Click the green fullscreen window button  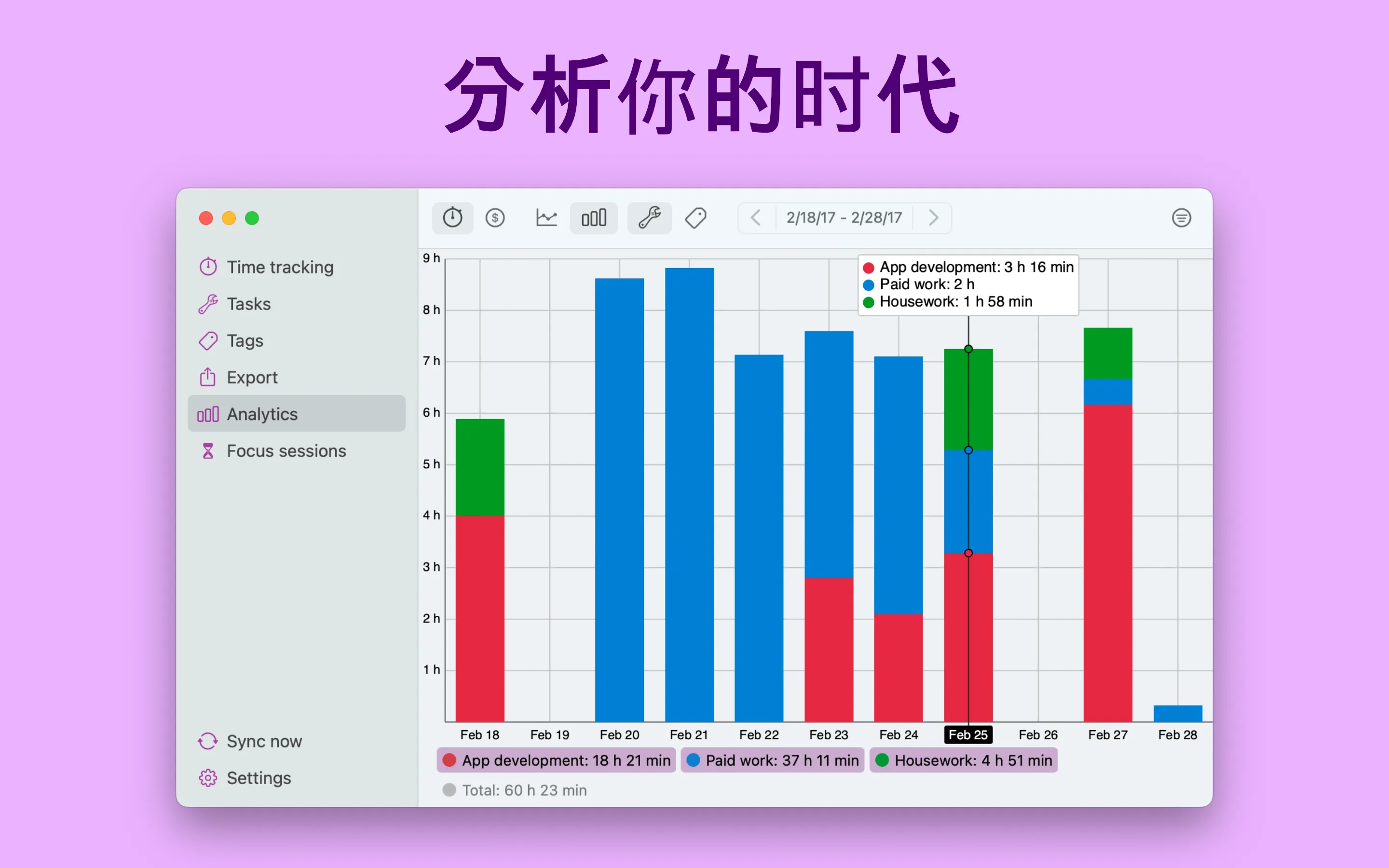point(252,218)
